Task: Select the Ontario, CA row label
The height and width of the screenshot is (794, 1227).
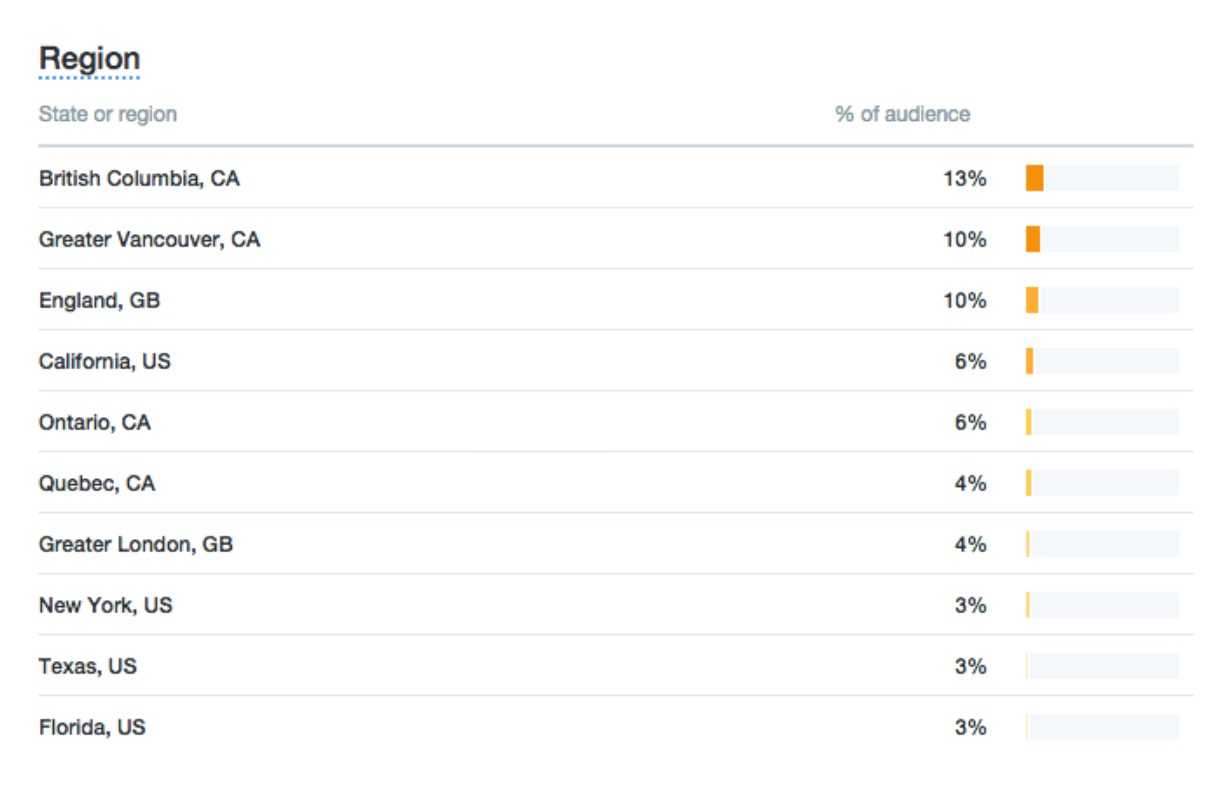Action: point(95,422)
